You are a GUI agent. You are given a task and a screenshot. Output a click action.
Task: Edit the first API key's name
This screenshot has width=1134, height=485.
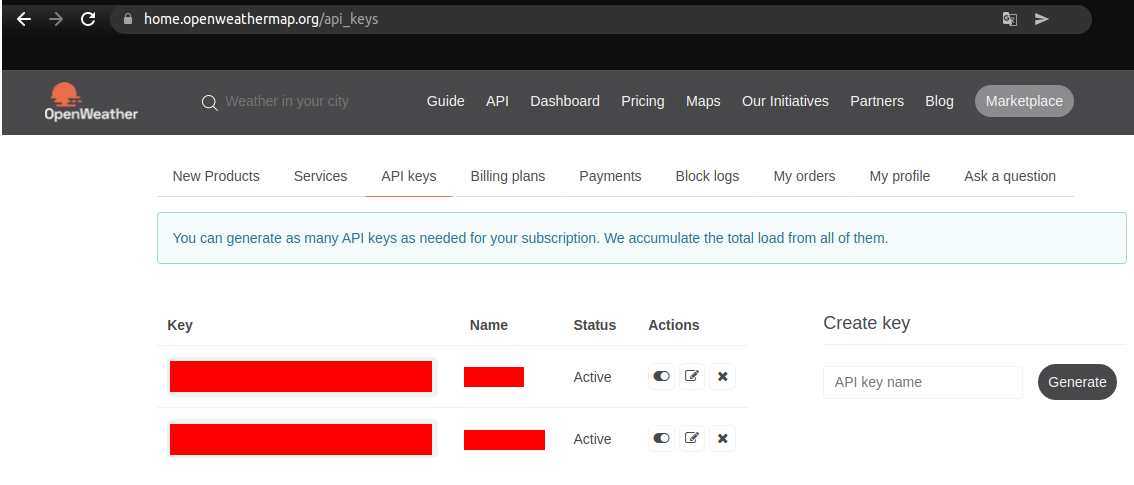[x=692, y=377]
